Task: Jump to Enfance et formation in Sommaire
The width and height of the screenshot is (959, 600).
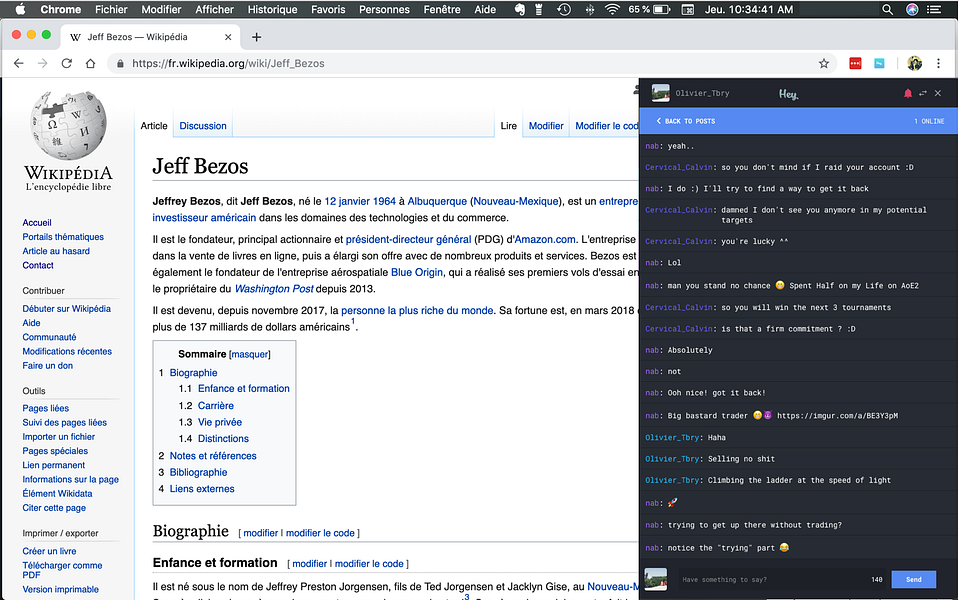Action: (243, 388)
